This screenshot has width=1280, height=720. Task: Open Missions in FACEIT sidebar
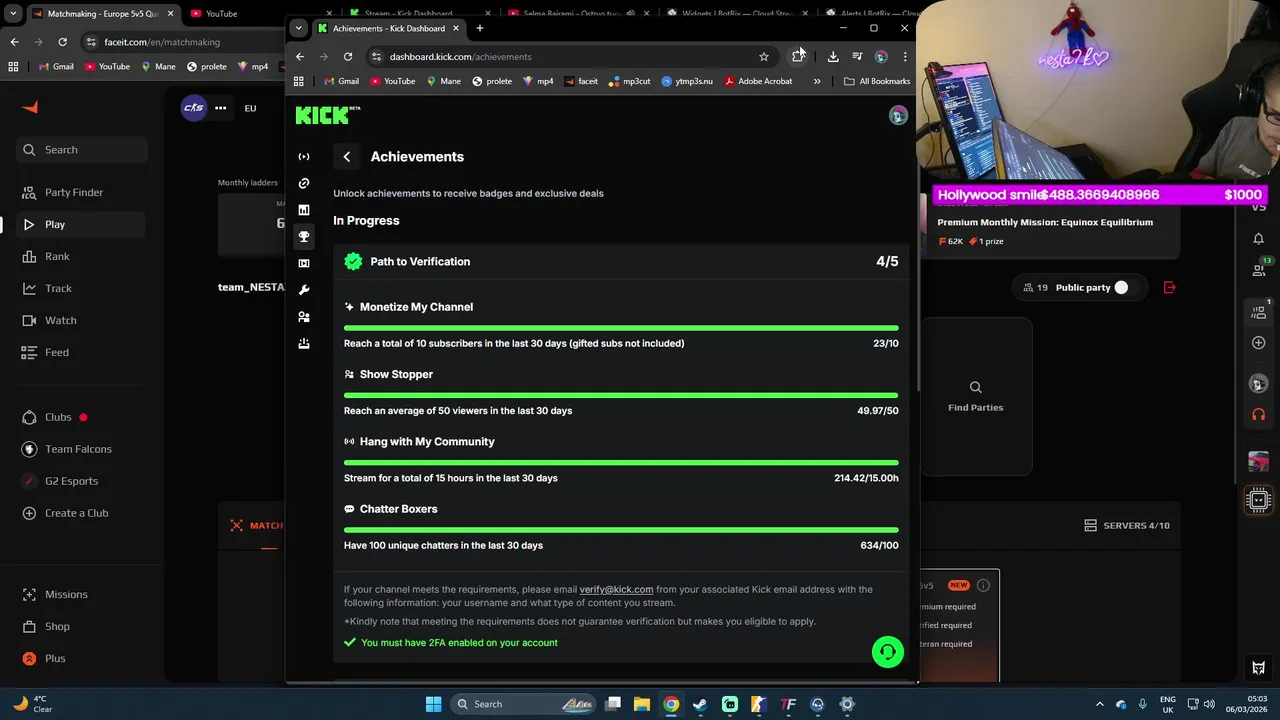click(82, 595)
